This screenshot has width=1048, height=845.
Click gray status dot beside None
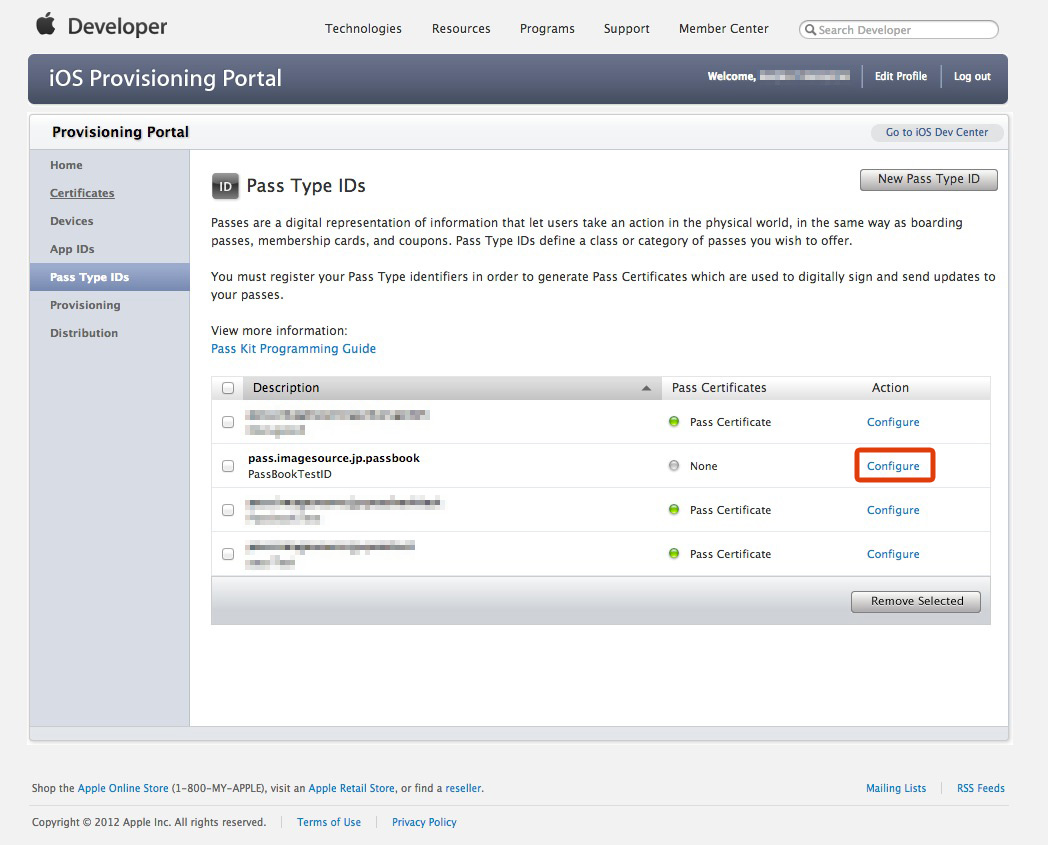(674, 465)
